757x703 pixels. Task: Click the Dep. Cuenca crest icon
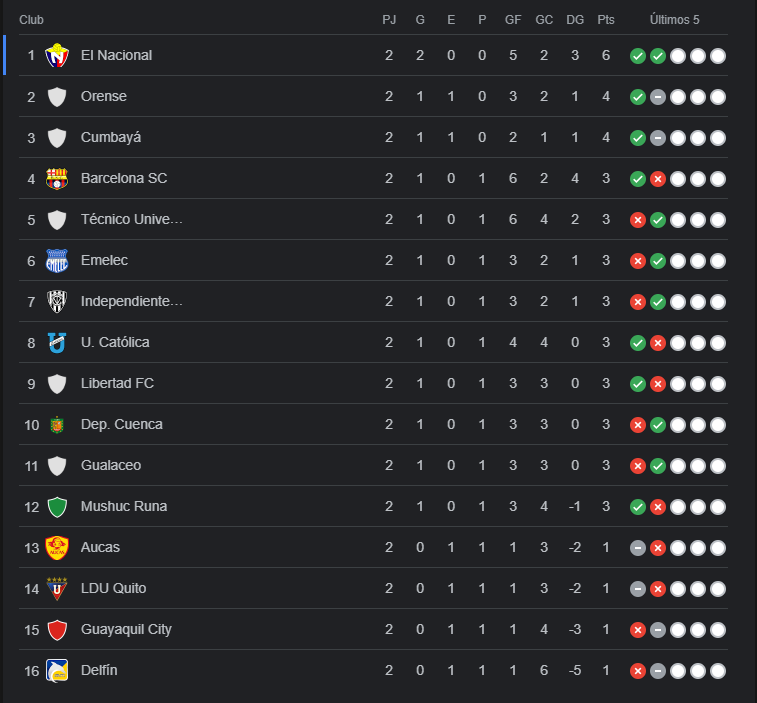pyautogui.click(x=57, y=425)
